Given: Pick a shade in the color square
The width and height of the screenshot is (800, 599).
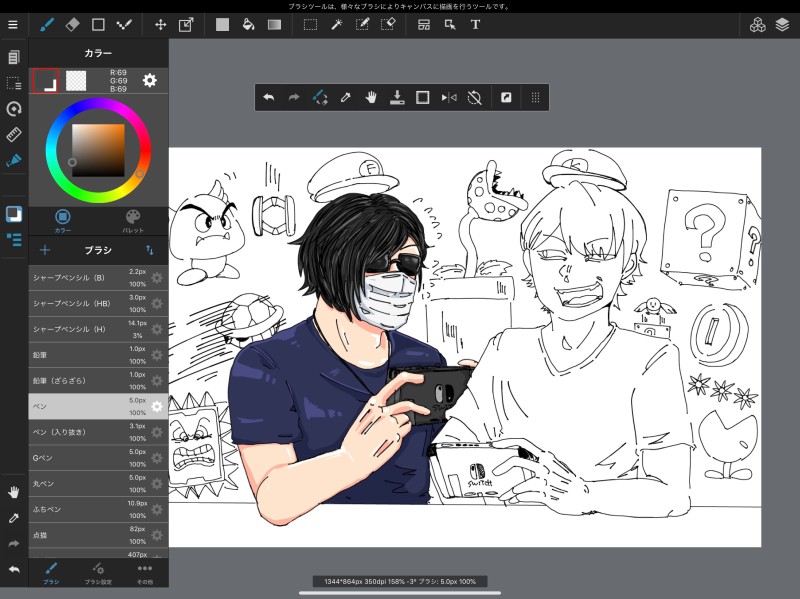Looking at the screenshot, I should 98,151.
